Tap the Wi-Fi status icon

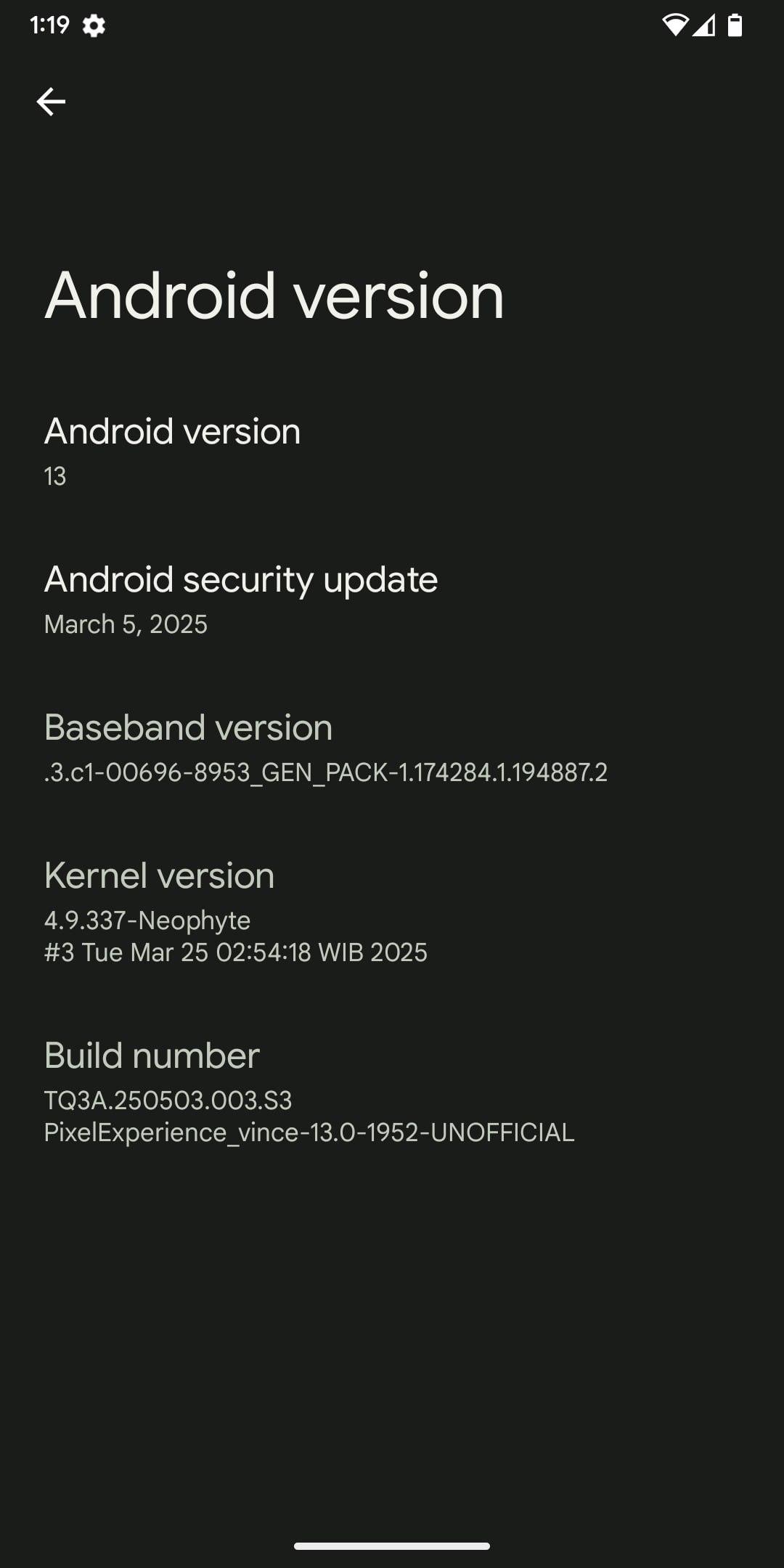[675, 25]
